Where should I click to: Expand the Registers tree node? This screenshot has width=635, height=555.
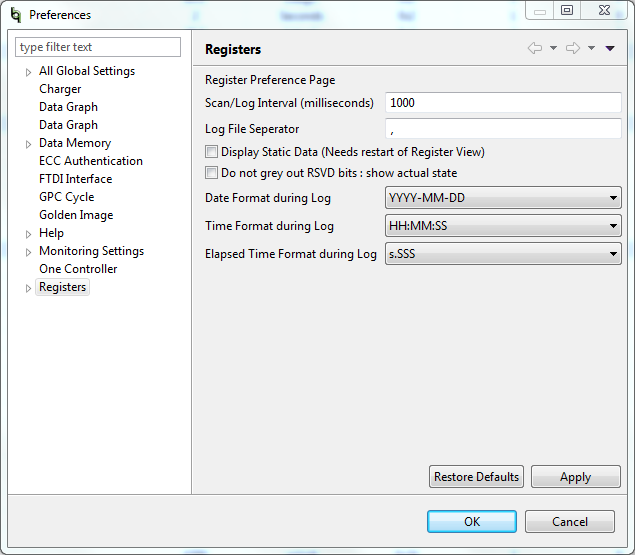(x=28, y=288)
